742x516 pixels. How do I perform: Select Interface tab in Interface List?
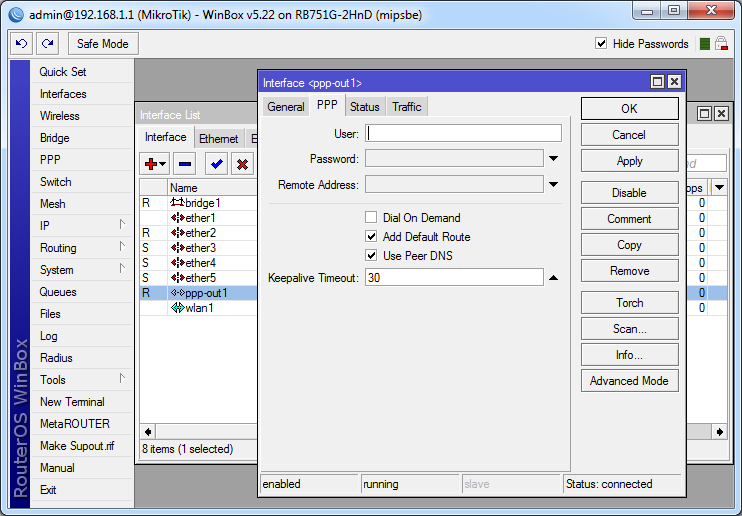point(166,137)
